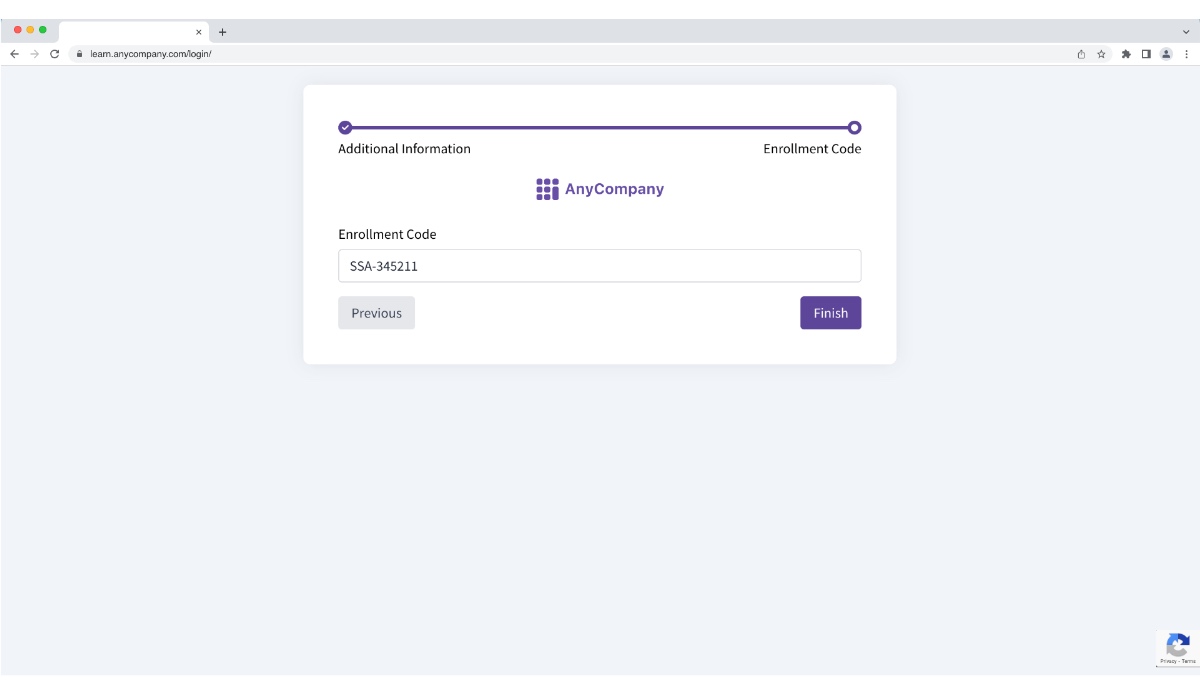Click the Enrollment Code input field
This screenshot has width=1200, height=695.
[599, 266]
